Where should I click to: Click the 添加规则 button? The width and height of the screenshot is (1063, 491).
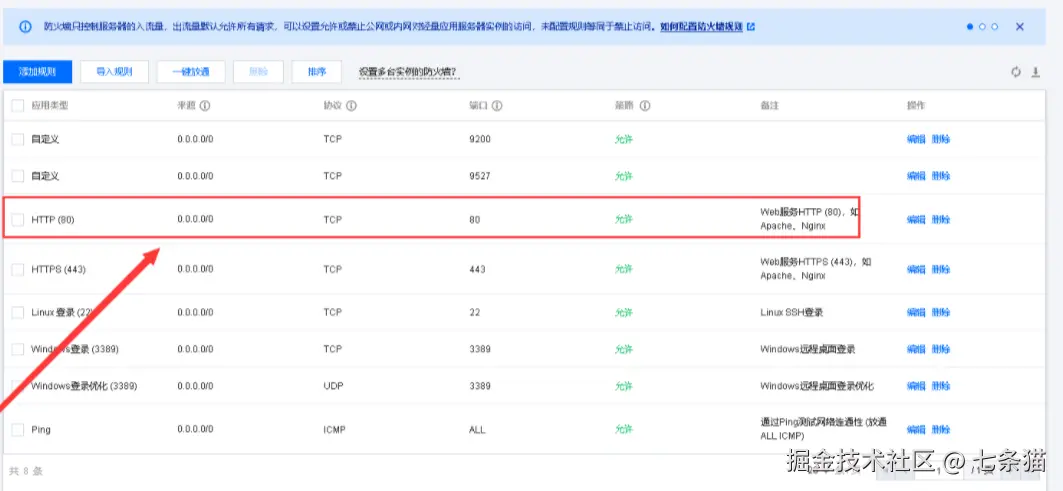click(37, 72)
